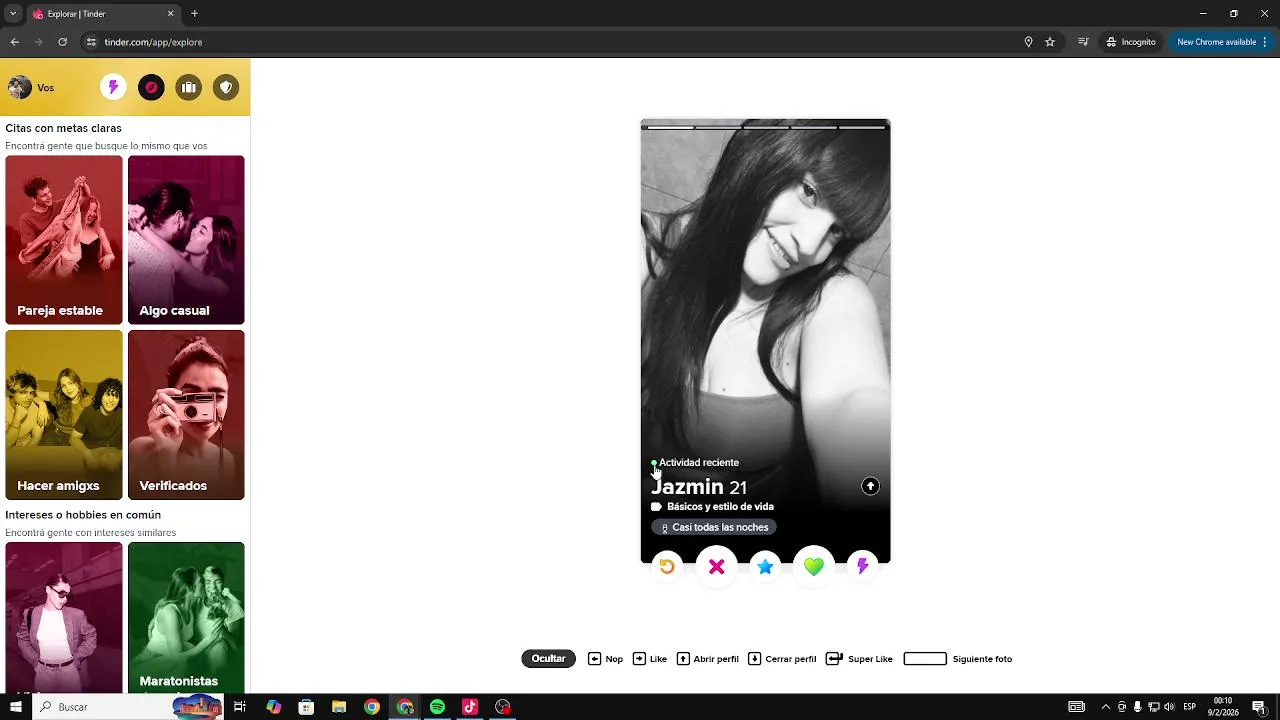Open the Pareja estable category card
1280x720 pixels.
pyautogui.click(x=64, y=240)
